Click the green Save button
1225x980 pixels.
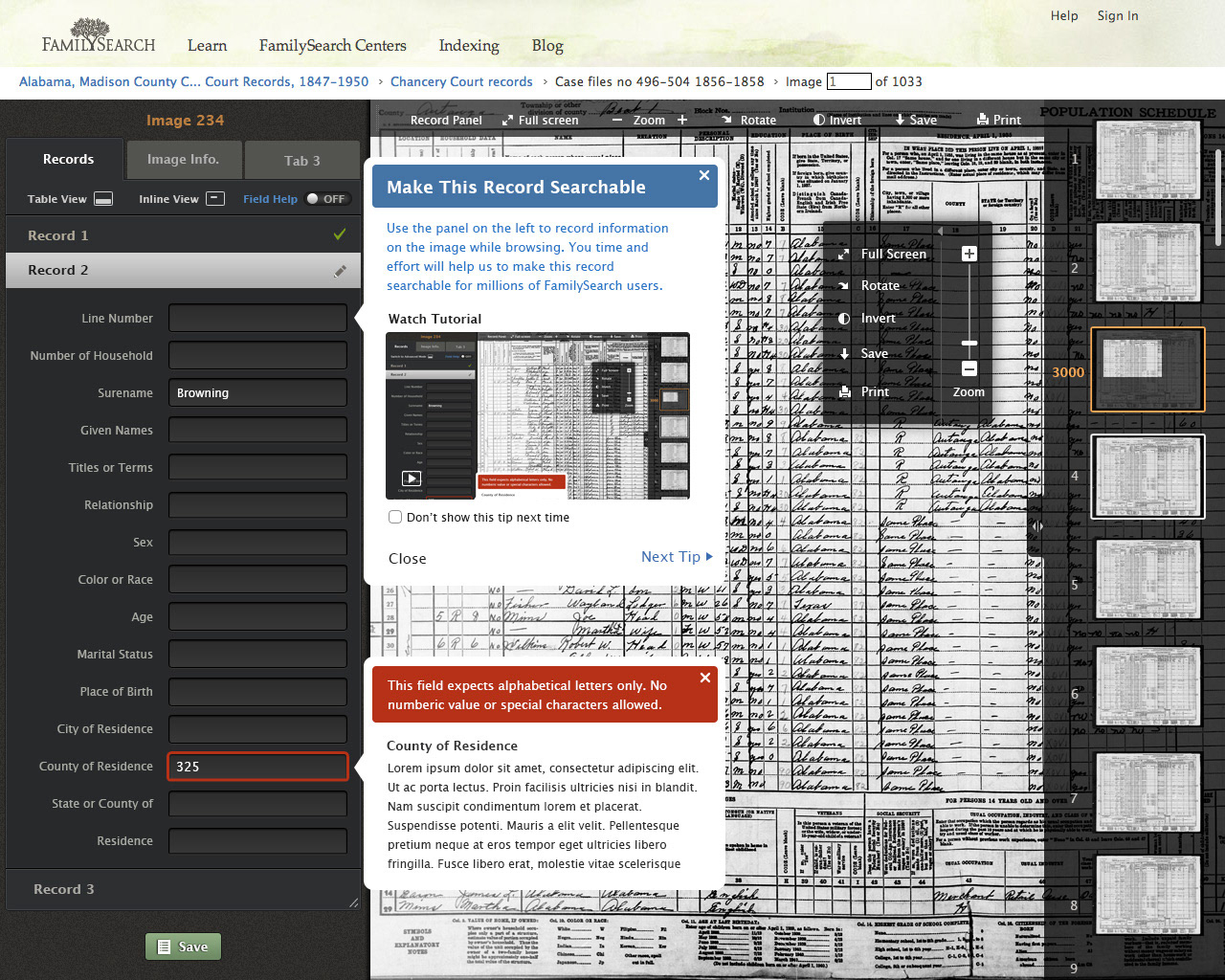tap(183, 947)
